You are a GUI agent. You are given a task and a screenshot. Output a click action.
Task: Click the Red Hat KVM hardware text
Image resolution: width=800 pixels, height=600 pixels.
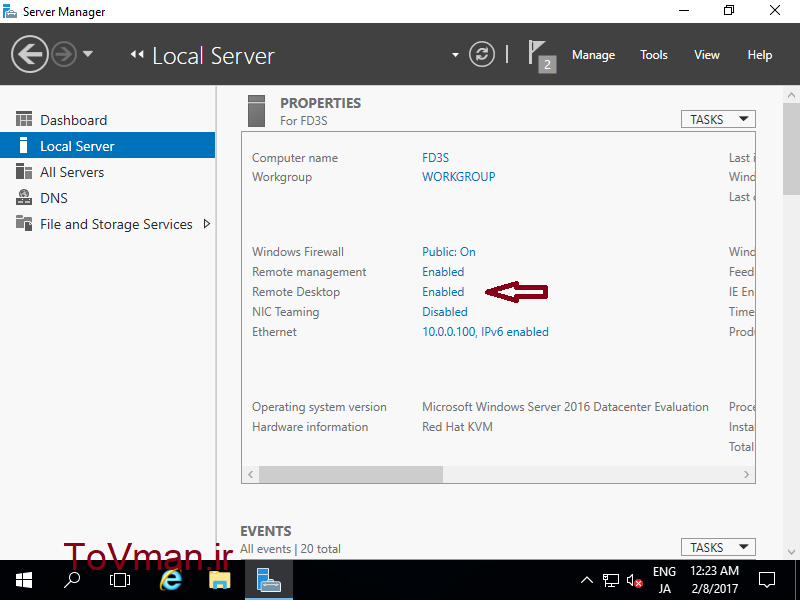(x=457, y=427)
